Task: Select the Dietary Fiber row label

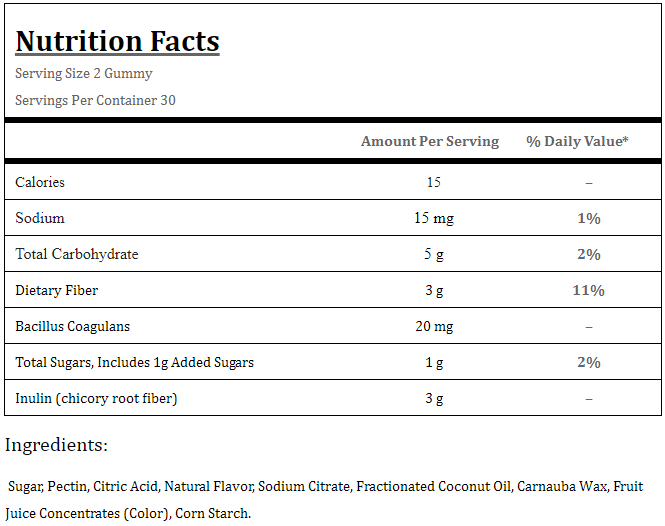Action: [x=56, y=290]
